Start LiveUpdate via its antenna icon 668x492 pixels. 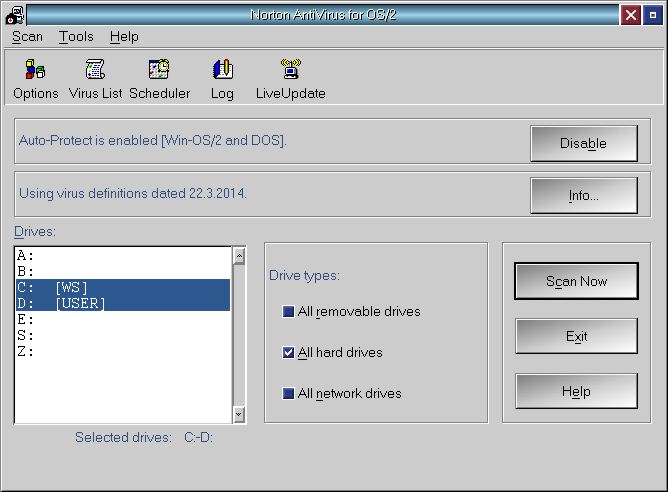pos(291,69)
